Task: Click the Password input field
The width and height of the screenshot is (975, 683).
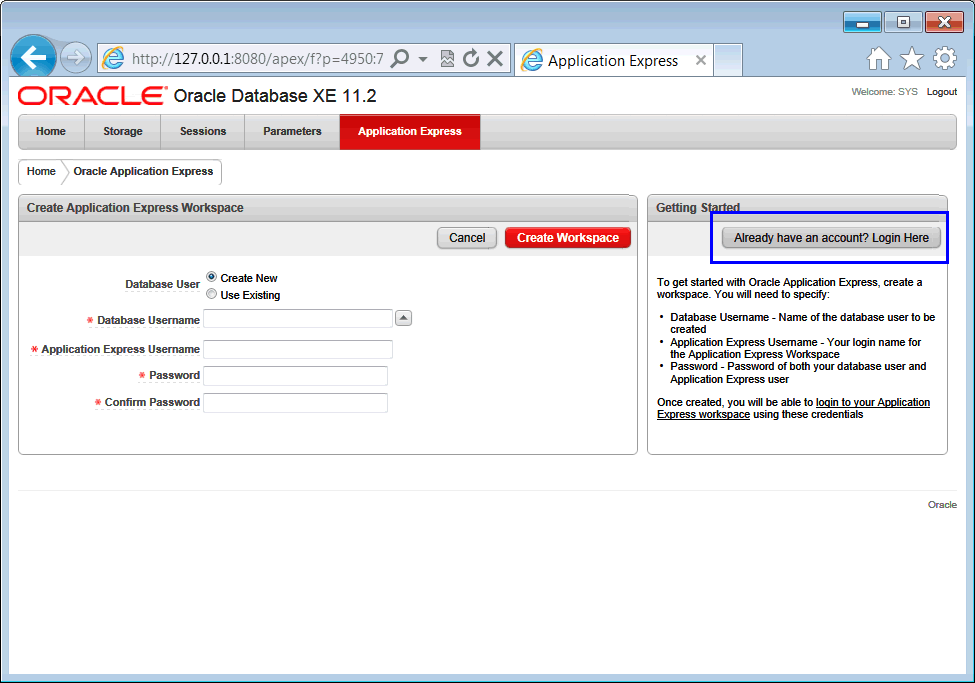Action: coord(295,376)
